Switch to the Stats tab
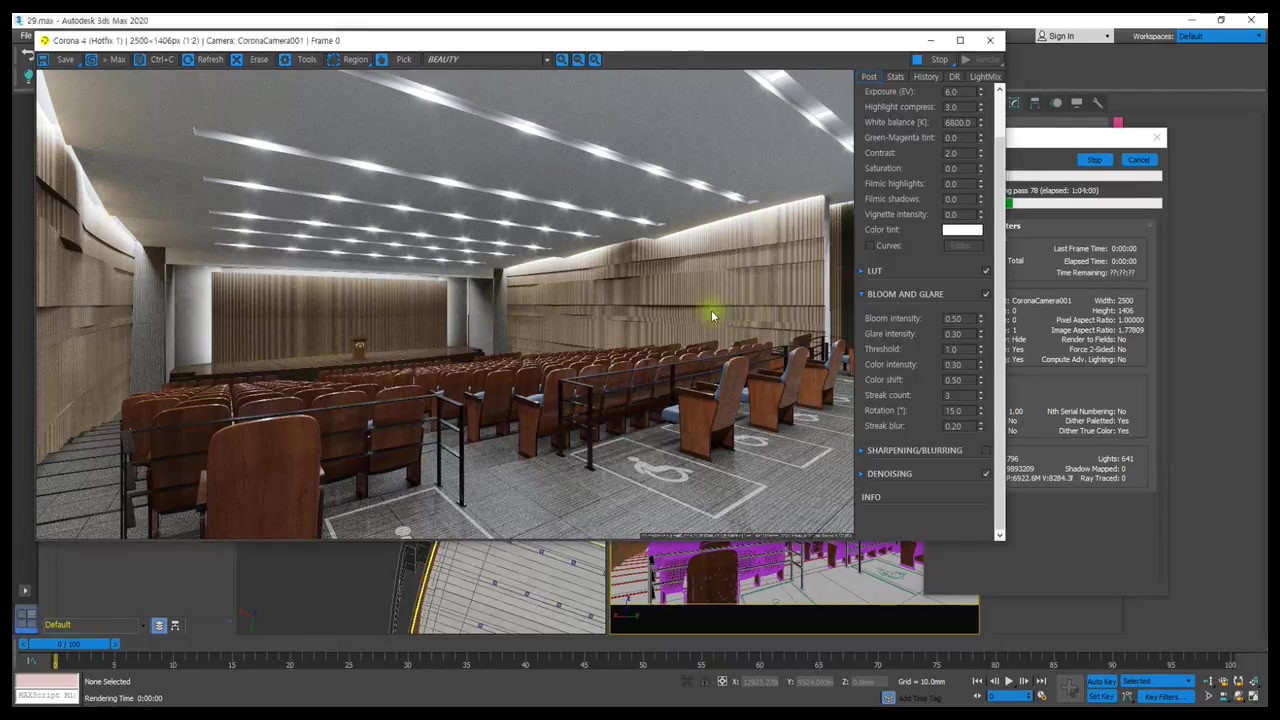The height and width of the screenshot is (720, 1280). click(x=895, y=77)
